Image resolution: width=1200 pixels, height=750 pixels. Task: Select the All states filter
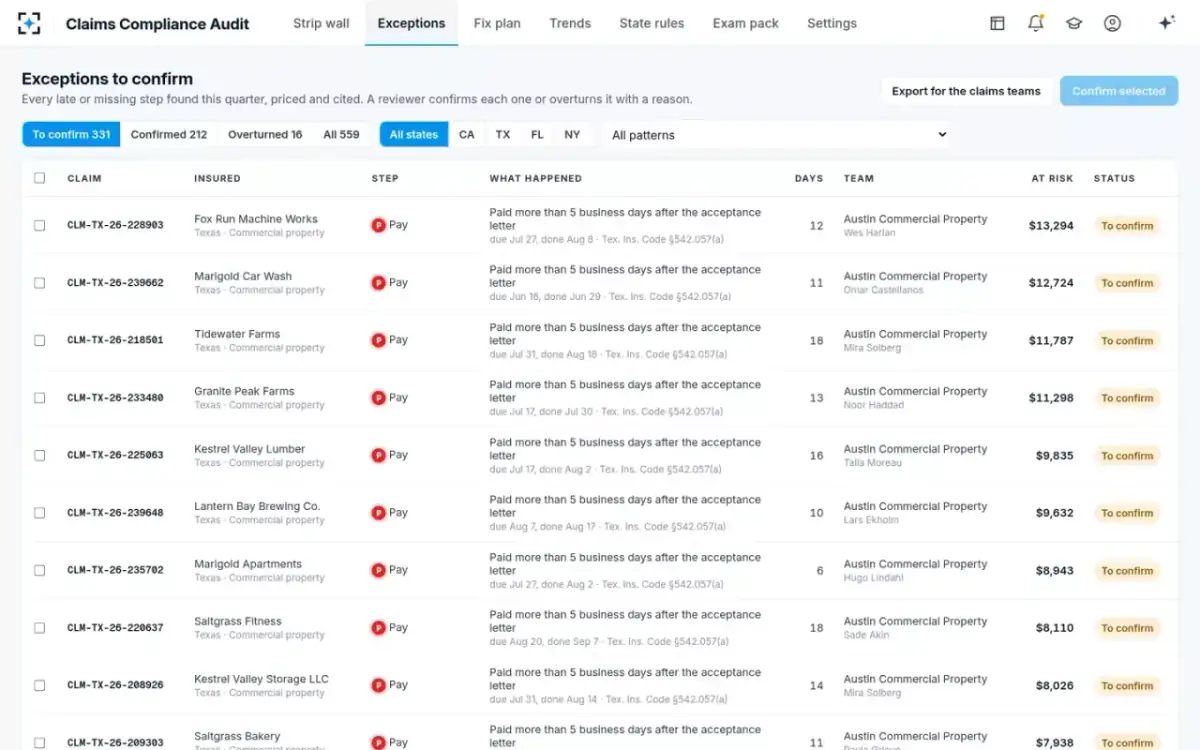pos(414,135)
